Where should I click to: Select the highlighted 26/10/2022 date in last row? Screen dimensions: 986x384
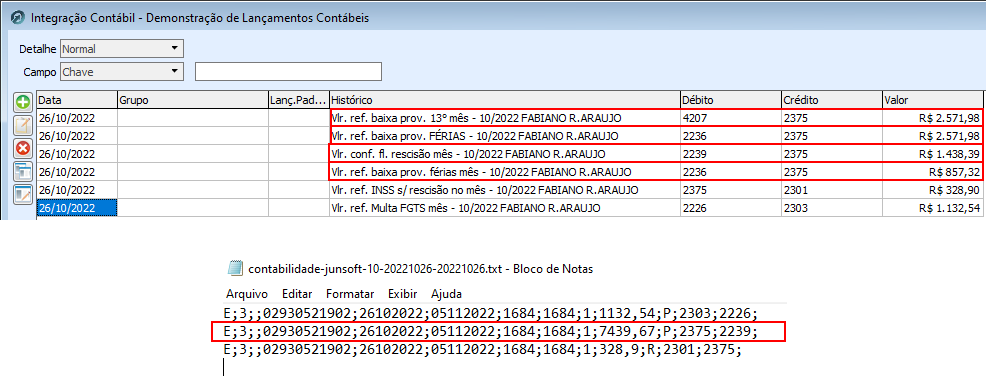77,208
